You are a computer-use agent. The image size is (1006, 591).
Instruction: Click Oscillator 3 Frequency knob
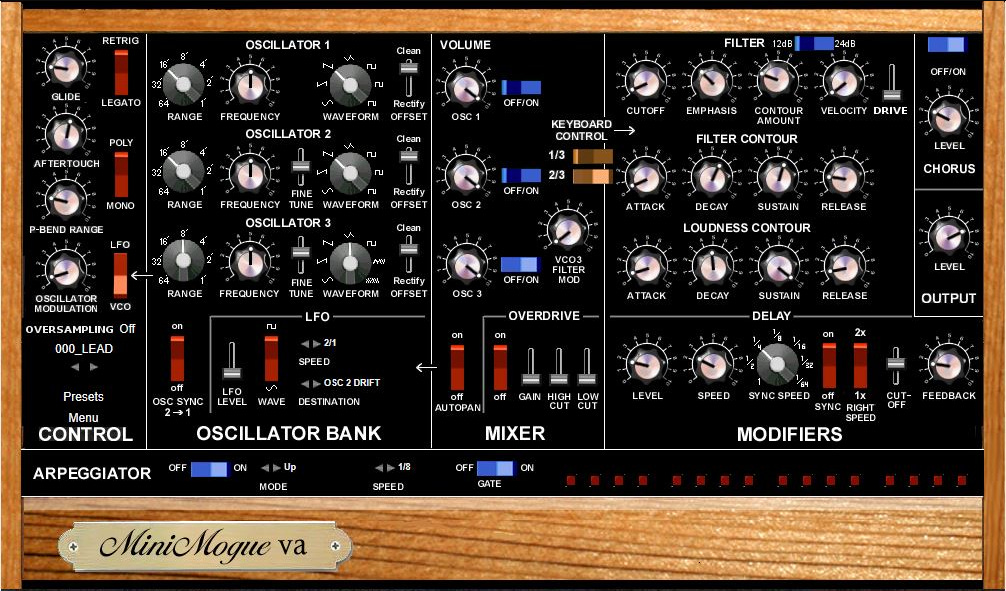coord(250,262)
